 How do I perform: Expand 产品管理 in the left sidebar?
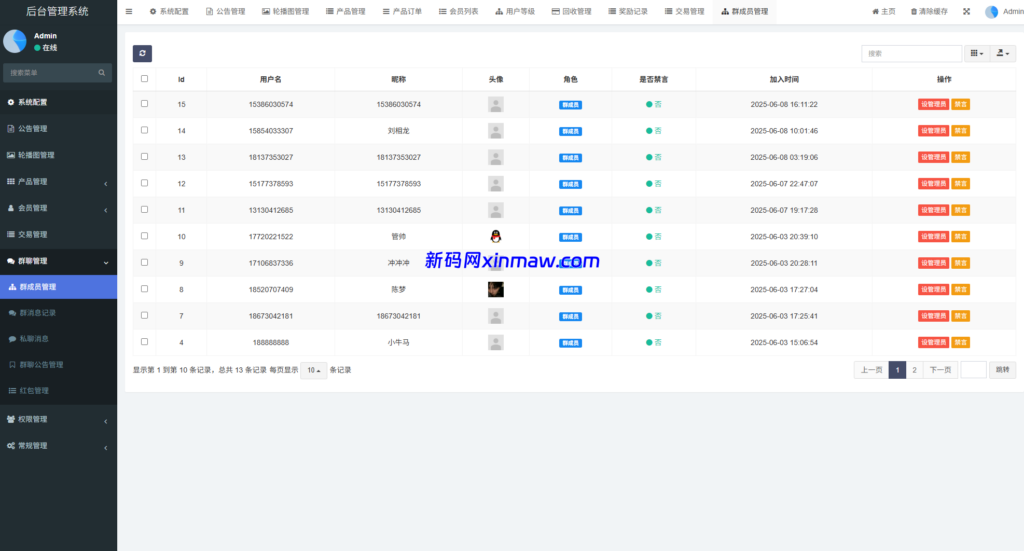point(59,181)
